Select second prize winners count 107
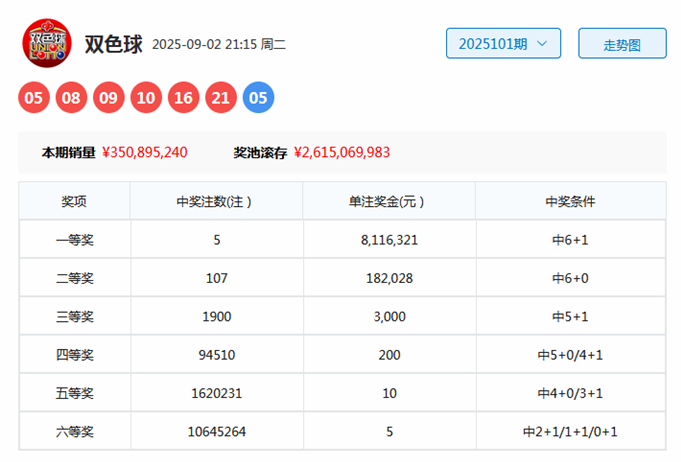681x462 pixels. point(216,278)
